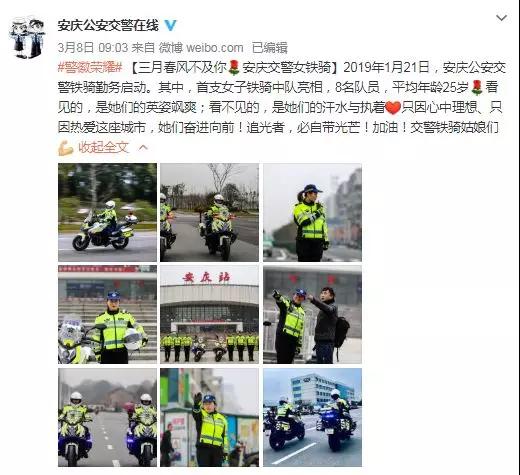Click the 3月8日 09:03 timestamp

click(93, 48)
